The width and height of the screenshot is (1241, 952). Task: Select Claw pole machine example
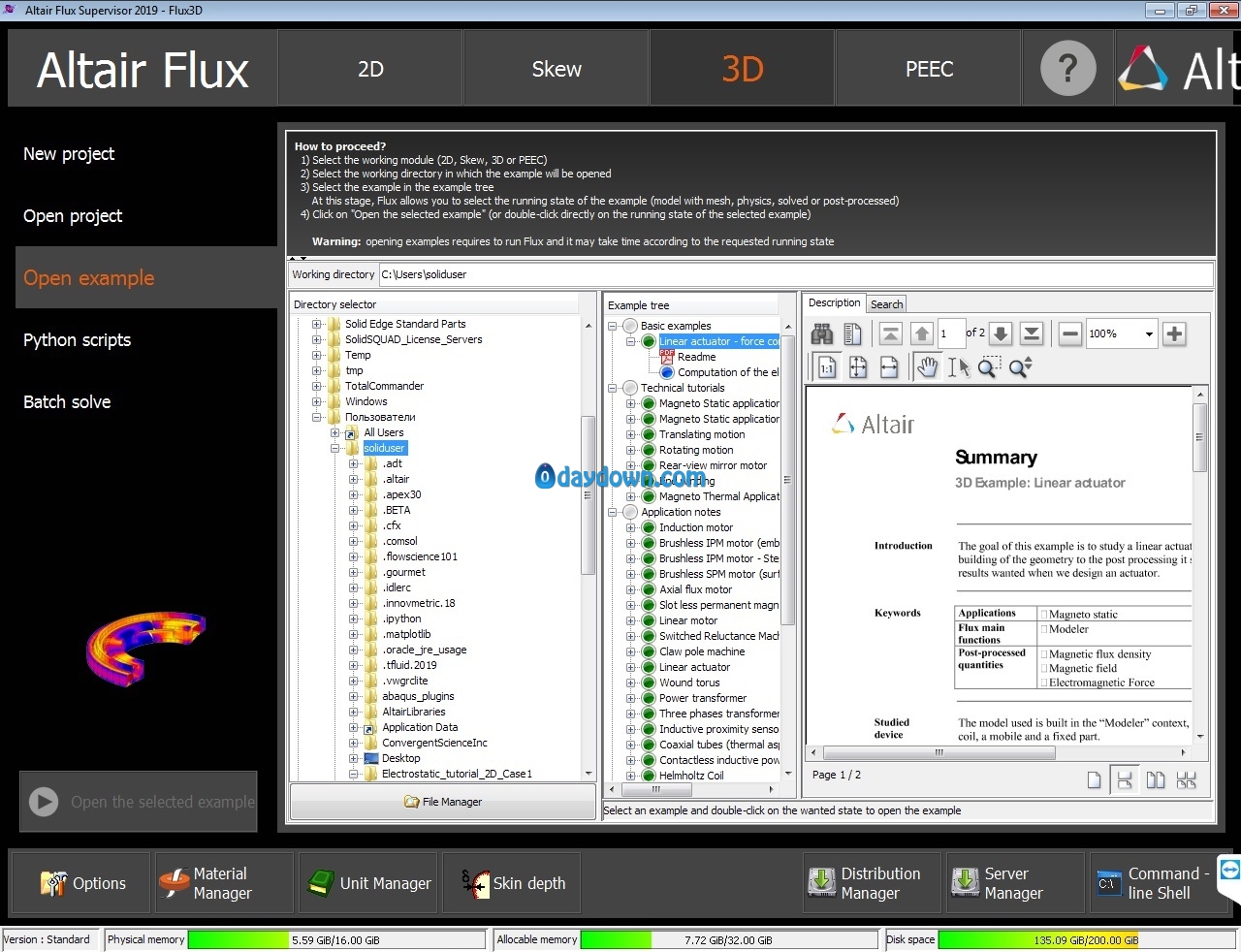(x=702, y=651)
